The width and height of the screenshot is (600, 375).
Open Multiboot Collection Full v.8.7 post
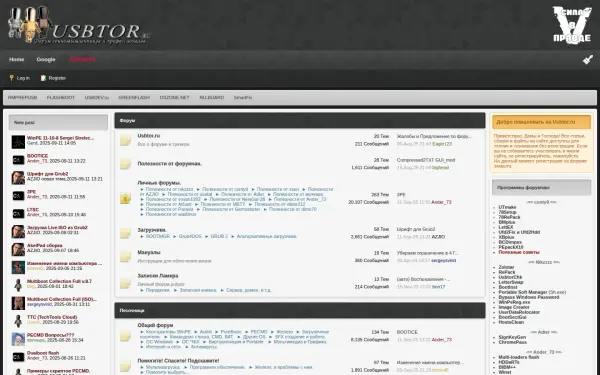click(59, 281)
